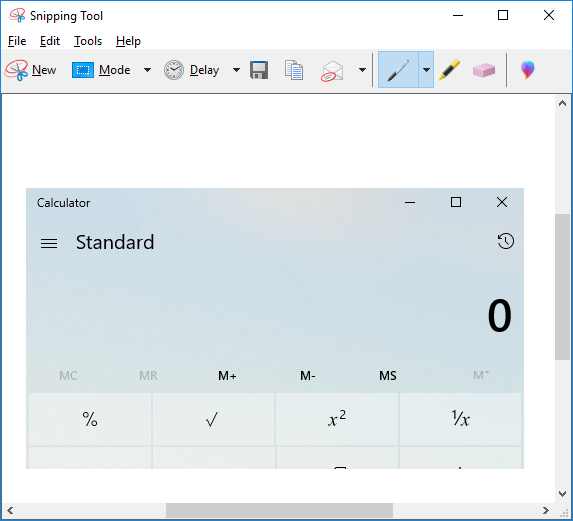Viewport: 573px width, 521px height.
Task: Click the New snip scissors icon
Action: coord(16,70)
